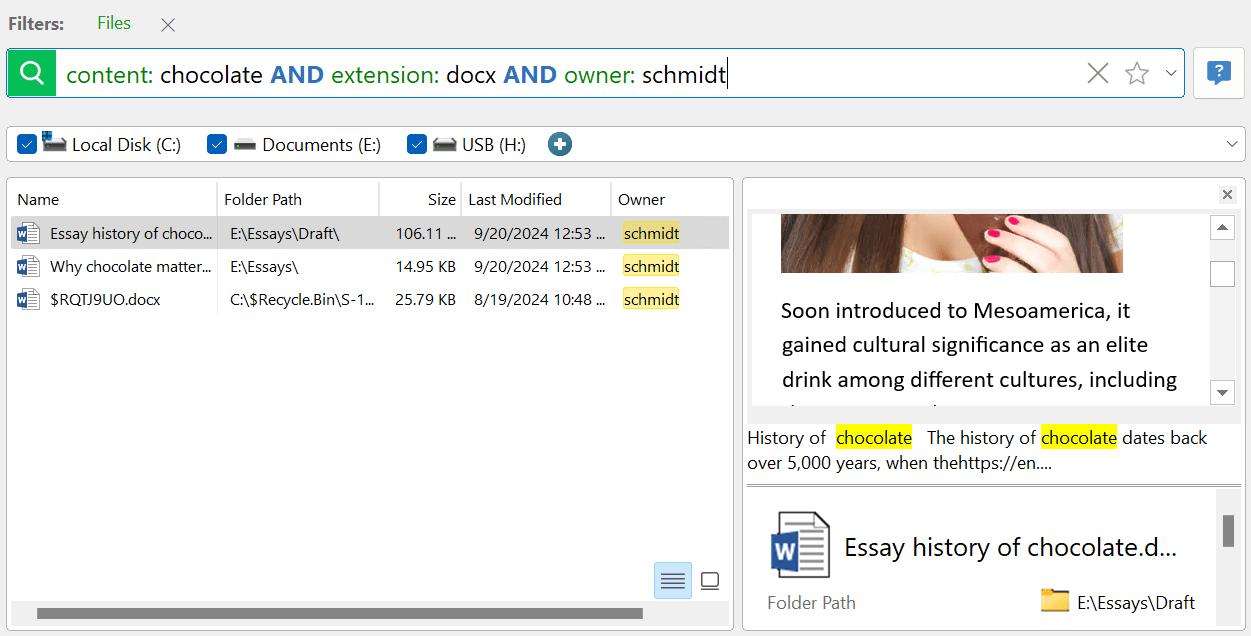Switch to preview thumbnail view icon
This screenshot has height=636, width=1251.
tap(710, 581)
